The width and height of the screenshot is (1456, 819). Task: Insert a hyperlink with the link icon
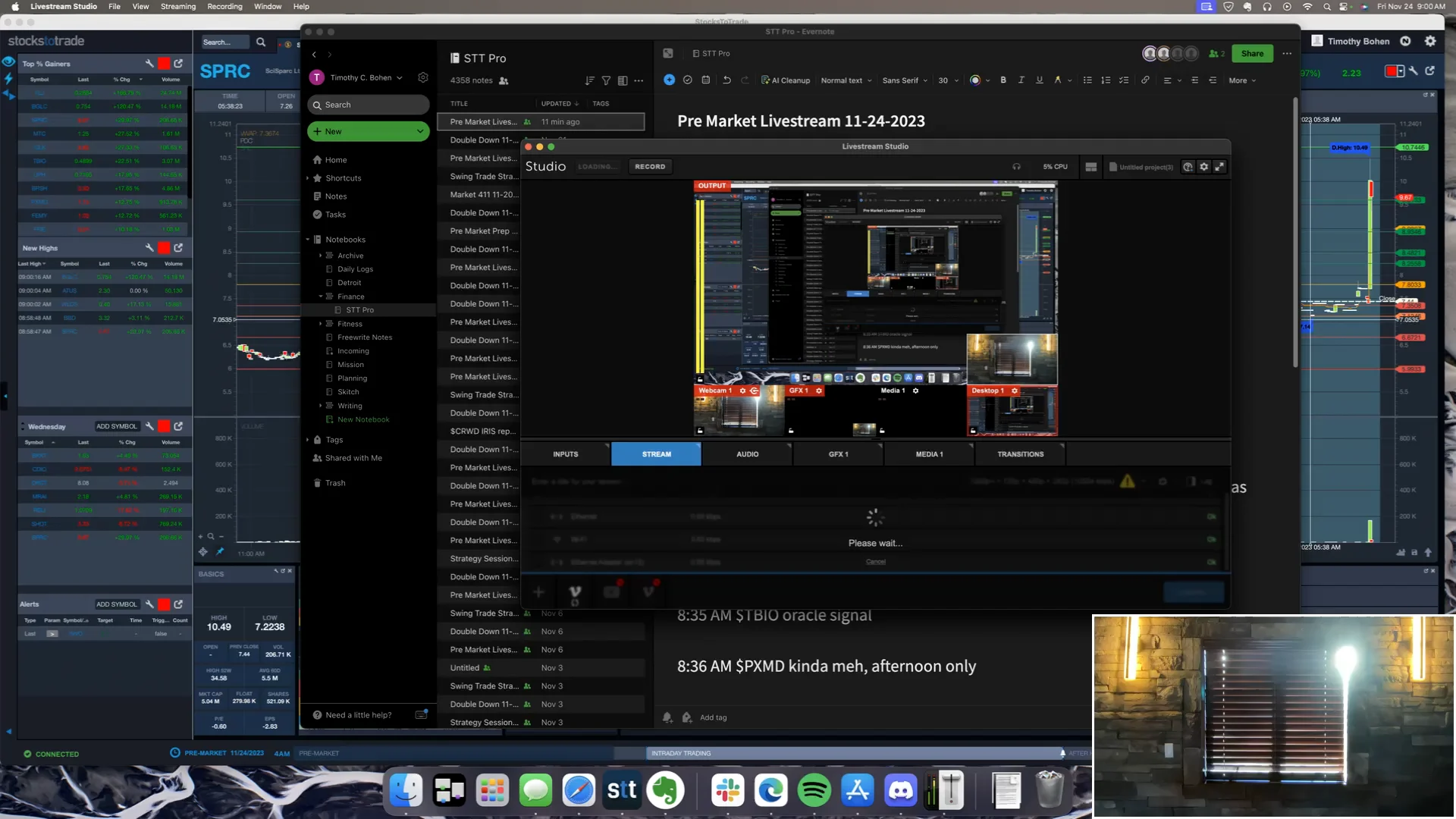click(1145, 80)
